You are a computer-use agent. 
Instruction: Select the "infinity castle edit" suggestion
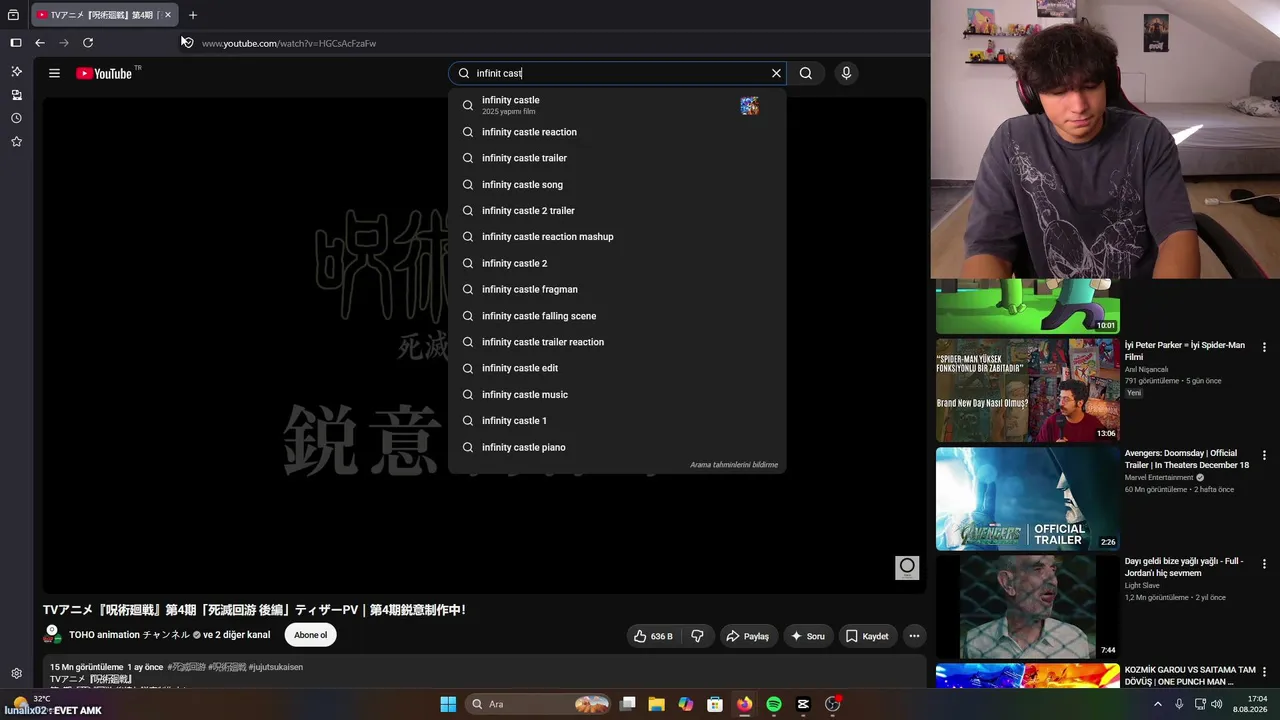pyautogui.click(x=617, y=368)
